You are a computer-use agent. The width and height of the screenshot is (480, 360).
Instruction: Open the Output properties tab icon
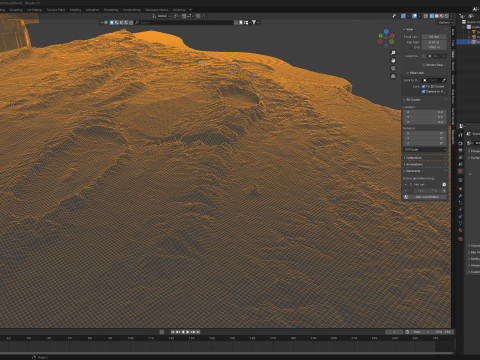click(460, 151)
